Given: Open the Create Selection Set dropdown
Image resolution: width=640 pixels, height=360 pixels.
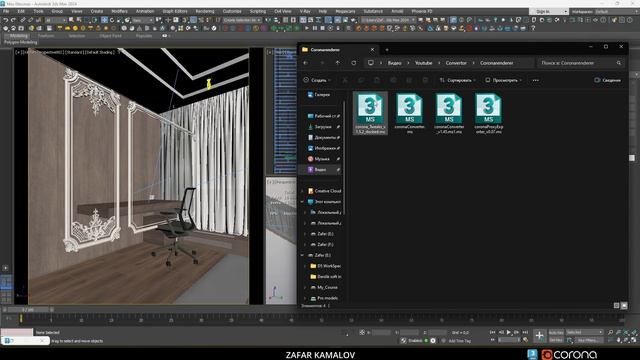Looking at the screenshot, I should pos(242,20).
